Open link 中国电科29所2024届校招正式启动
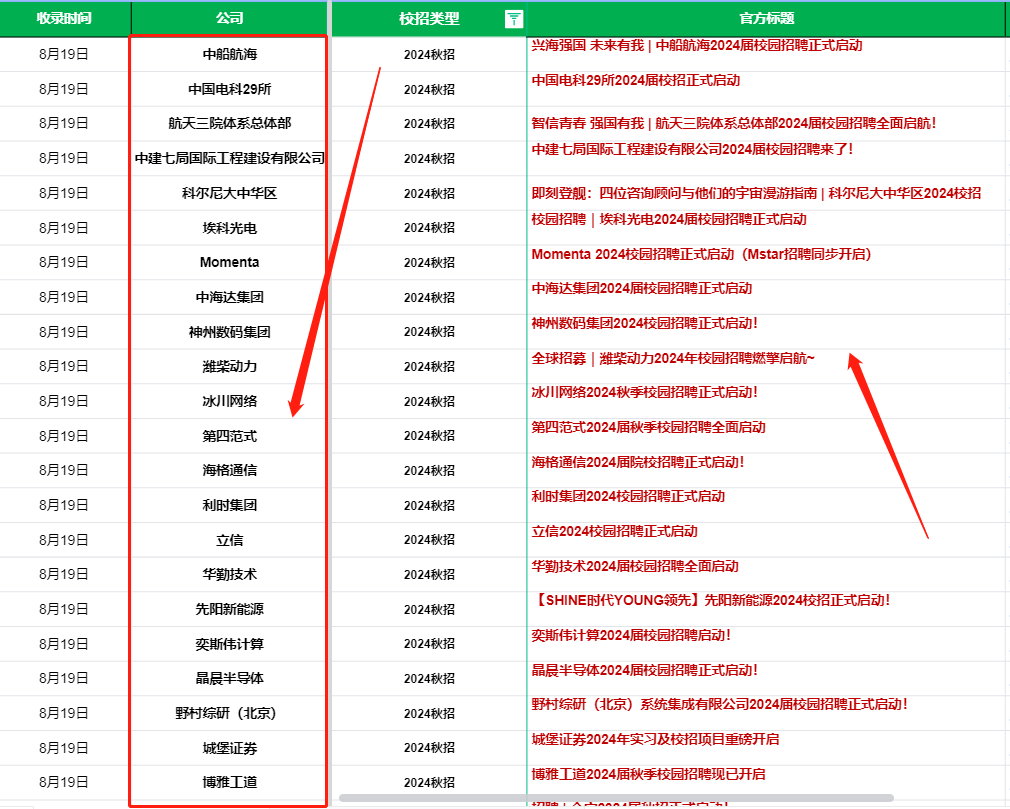Screen dimensions: 1010x809 (x=636, y=81)
